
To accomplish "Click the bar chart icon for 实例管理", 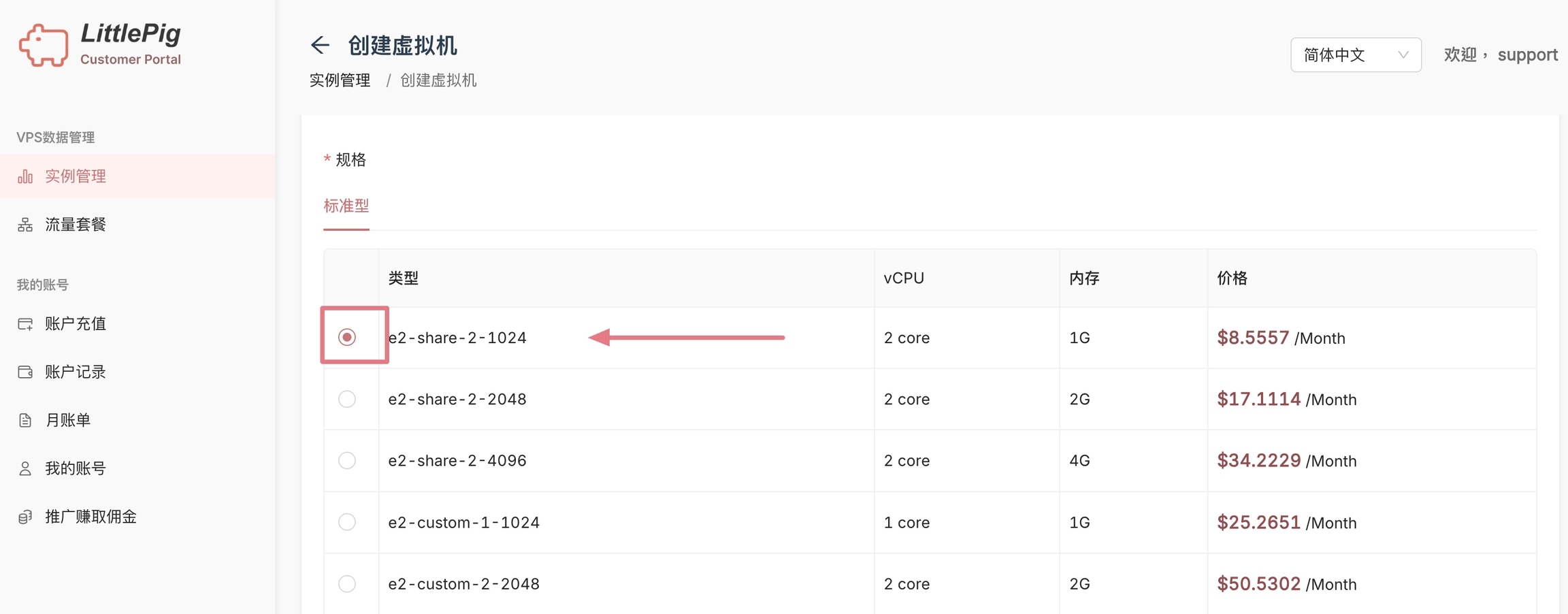I will pos(25,177).
